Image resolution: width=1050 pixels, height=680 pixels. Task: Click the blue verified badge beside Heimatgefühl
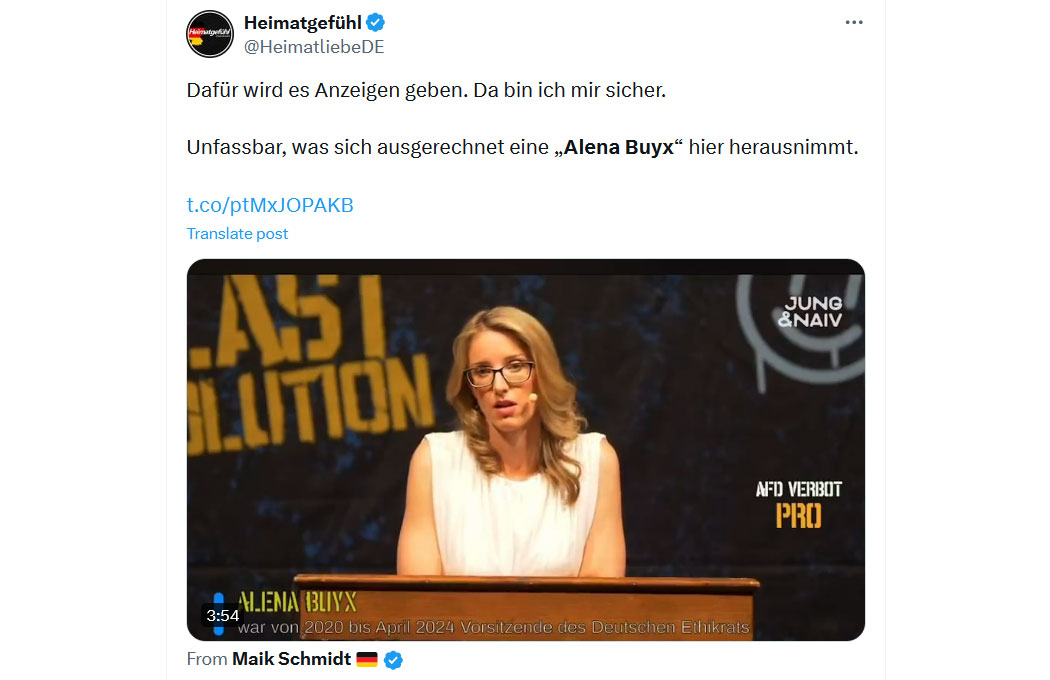pyautogui.click(x=376, y=22)
